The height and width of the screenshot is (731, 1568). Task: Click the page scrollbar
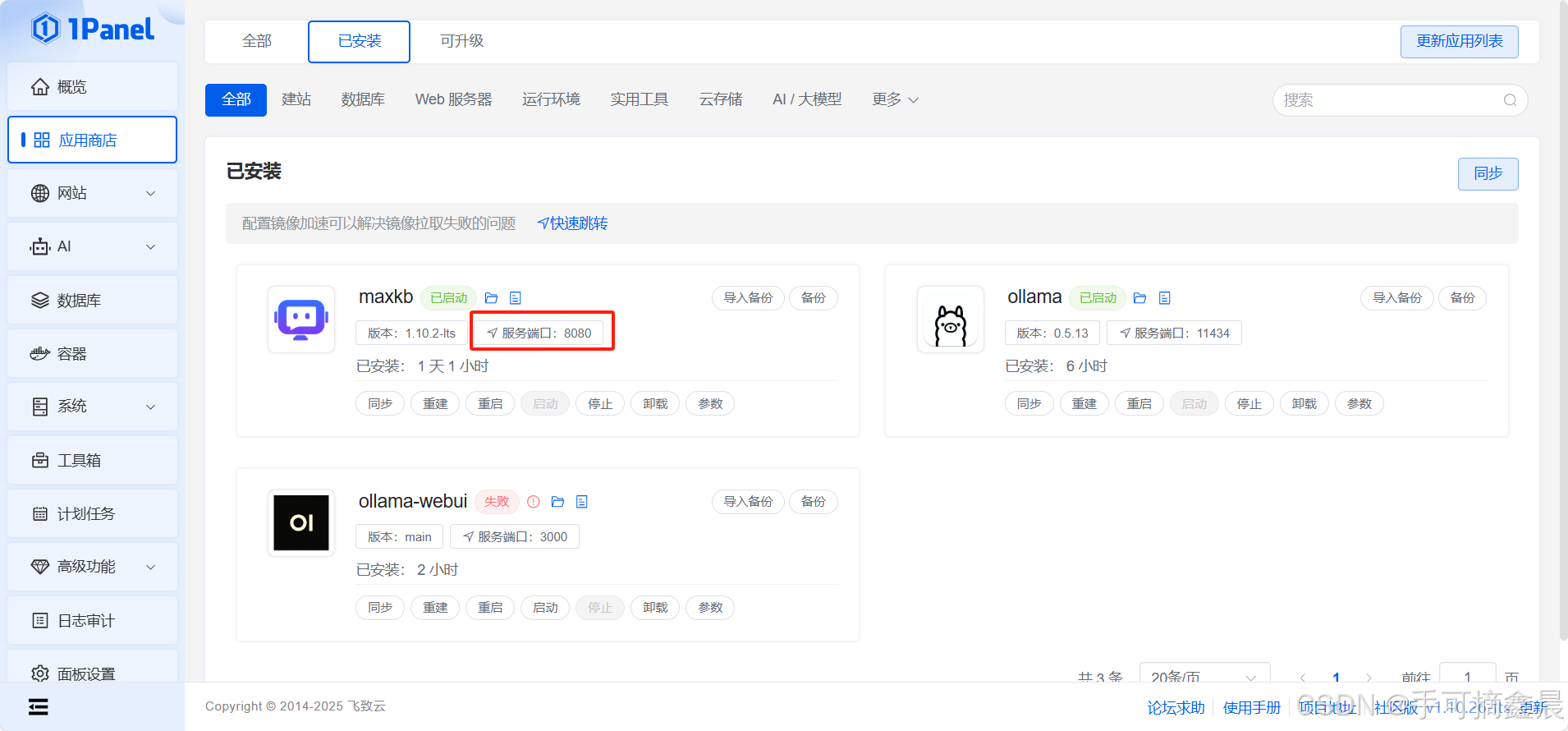(x=1563, y=320)
